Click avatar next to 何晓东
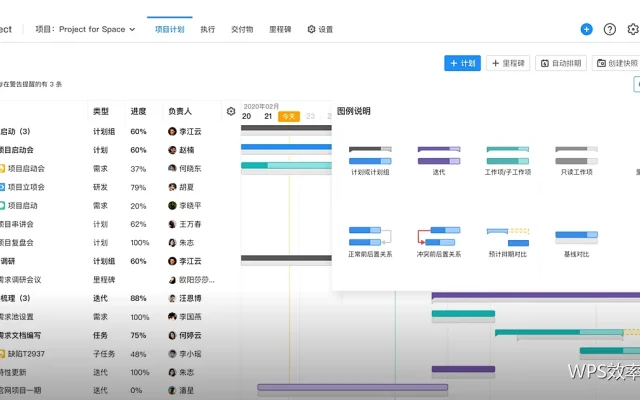This screenshot has width=640, height=400. (x=172, y=168)
